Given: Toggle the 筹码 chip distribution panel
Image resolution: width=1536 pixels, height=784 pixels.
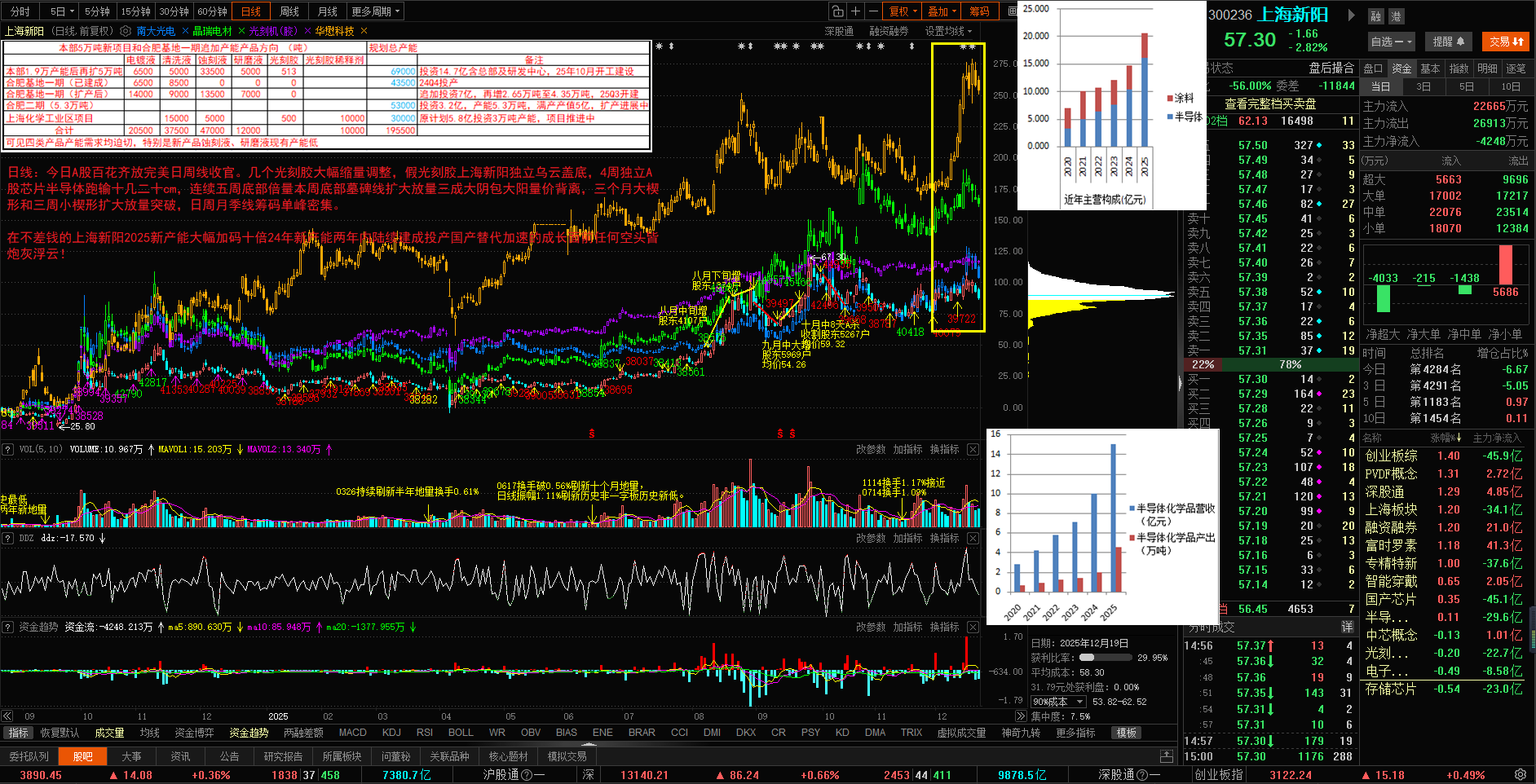Looking at the screenshot, I should (x=979, y=11).
